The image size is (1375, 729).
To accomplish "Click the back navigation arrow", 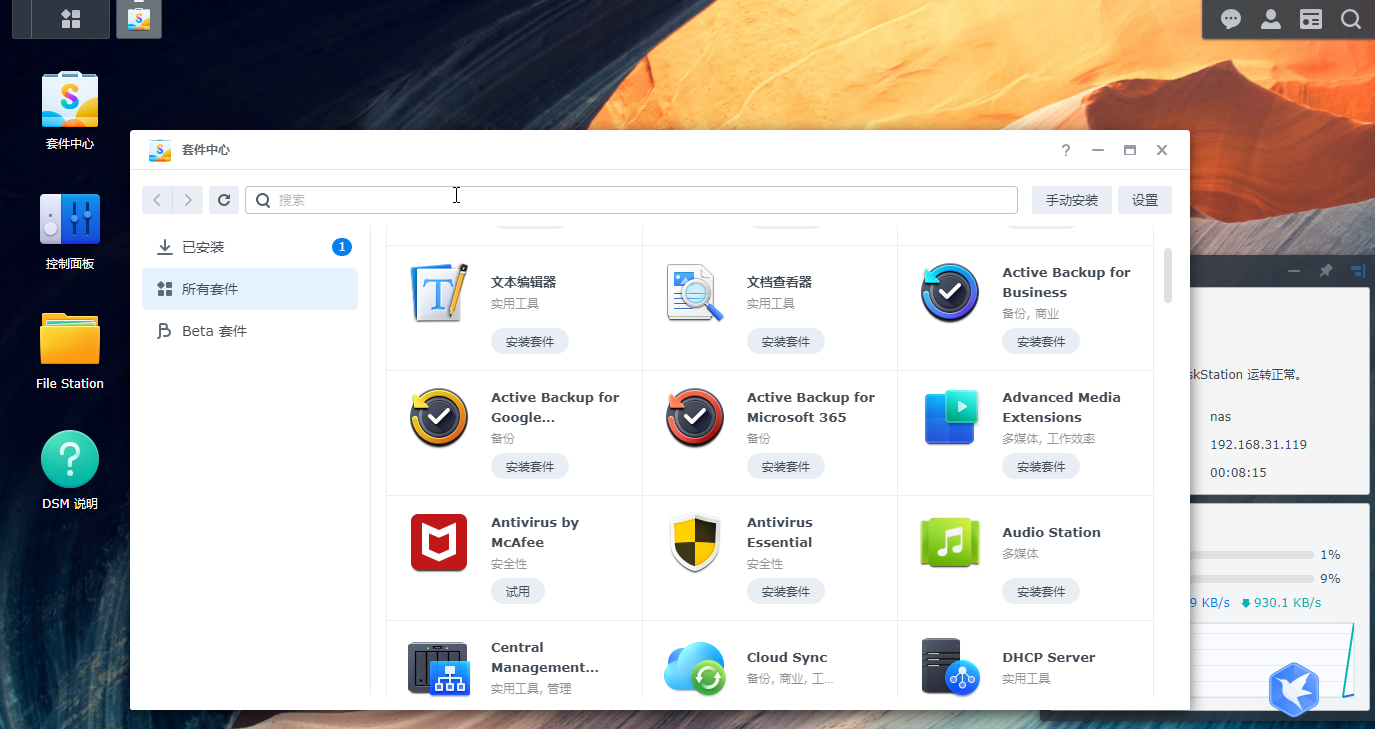I will click(x=157, y=200).
